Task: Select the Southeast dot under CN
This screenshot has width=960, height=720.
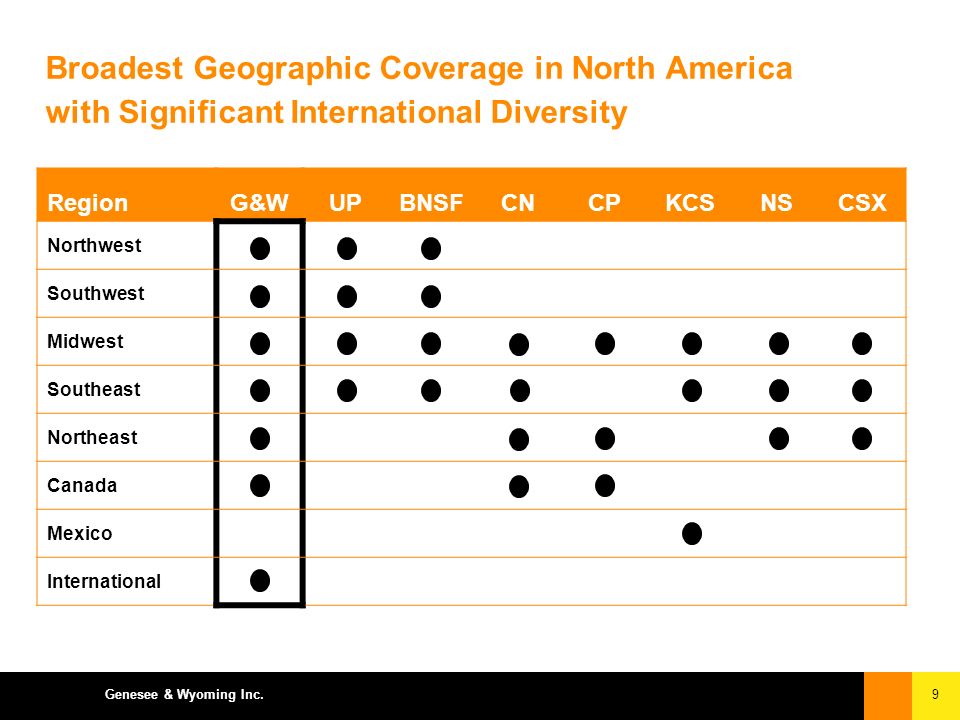Action: [520, 391]
